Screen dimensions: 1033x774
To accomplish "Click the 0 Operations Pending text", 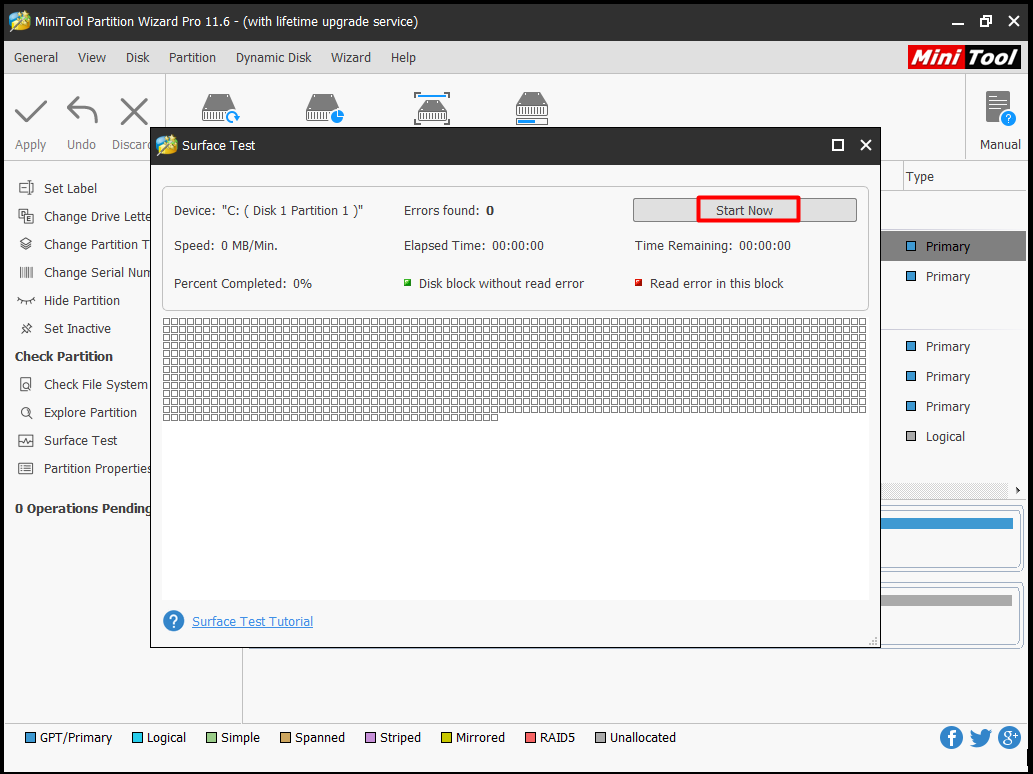I will click(x=84, y=509).
